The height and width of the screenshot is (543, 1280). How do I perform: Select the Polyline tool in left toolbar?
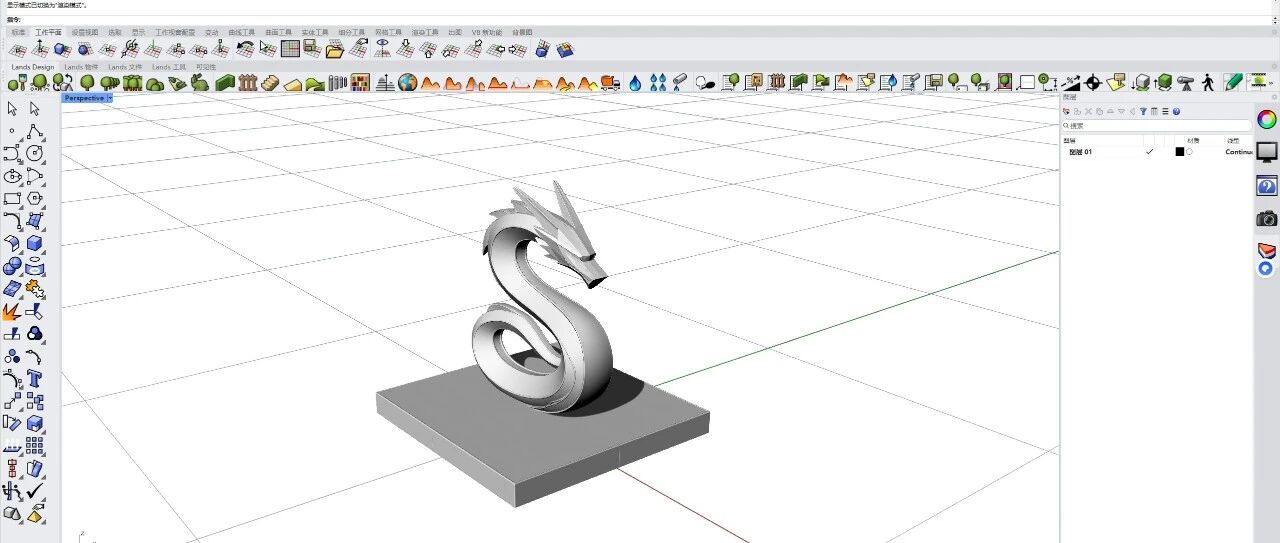click(35, 131)
